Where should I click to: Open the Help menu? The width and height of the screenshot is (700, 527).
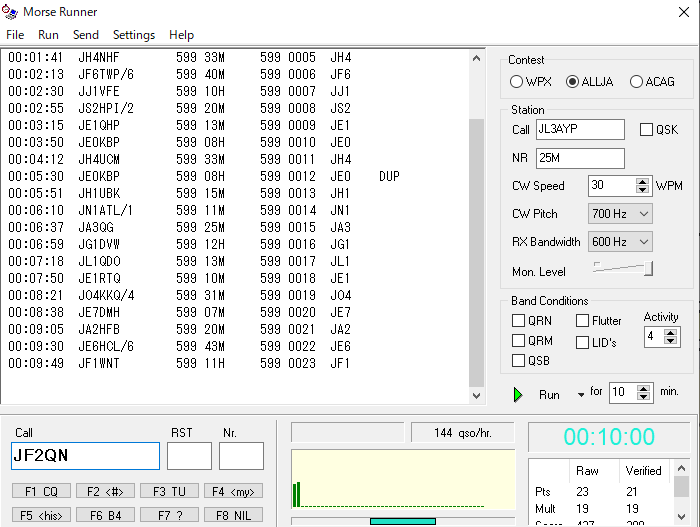[181, 35]
